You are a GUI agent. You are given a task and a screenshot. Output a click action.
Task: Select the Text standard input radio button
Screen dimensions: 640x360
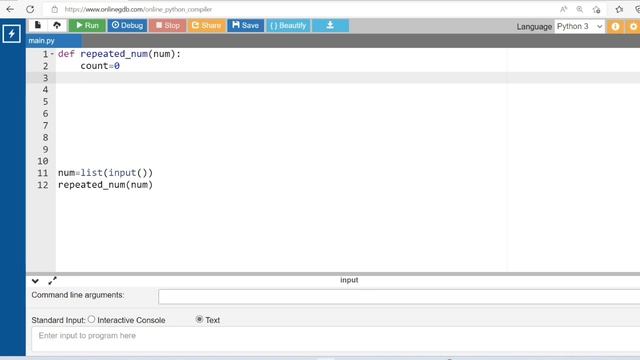pos(199,319)
